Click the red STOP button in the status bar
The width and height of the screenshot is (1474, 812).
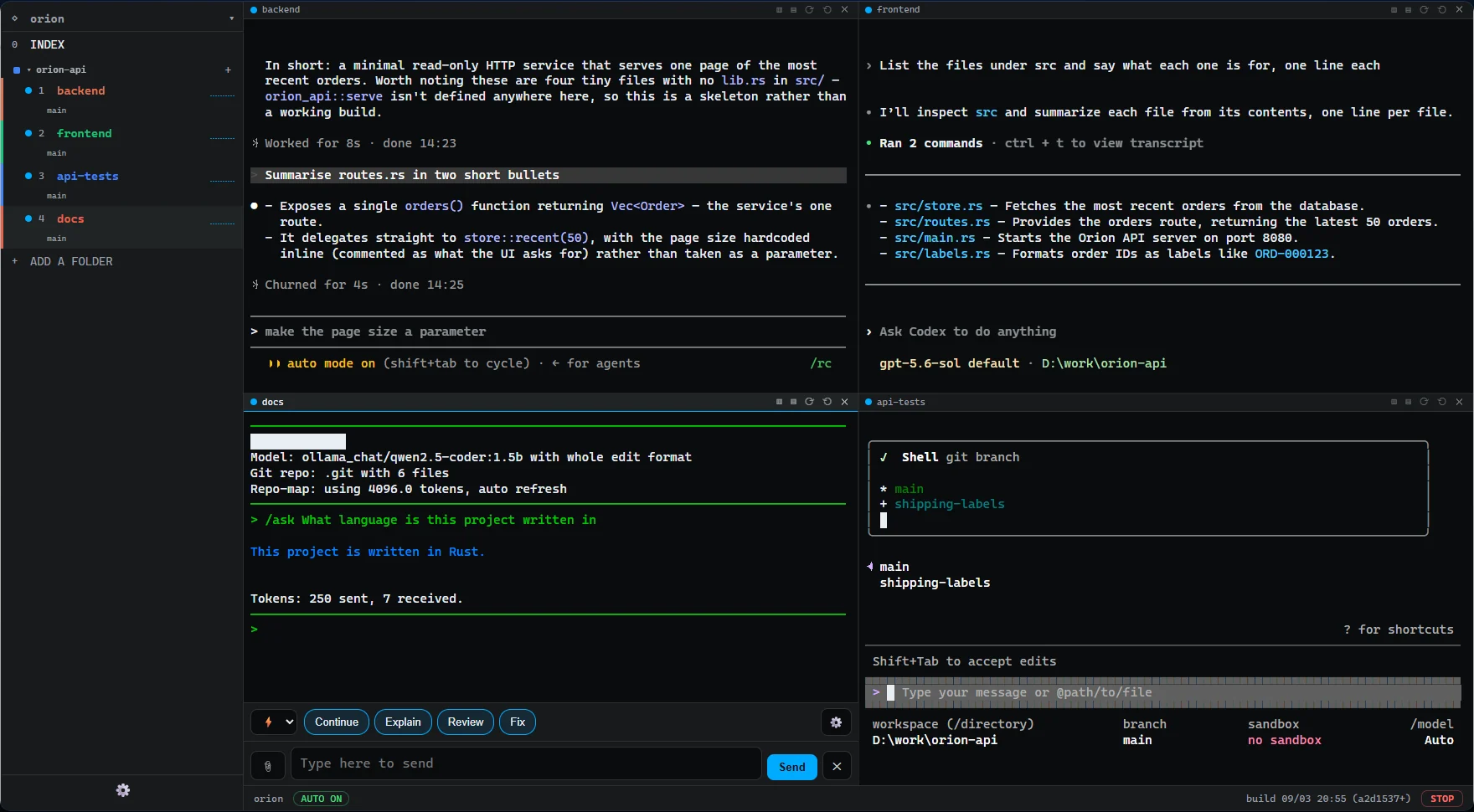click(x=1442, y=799)
